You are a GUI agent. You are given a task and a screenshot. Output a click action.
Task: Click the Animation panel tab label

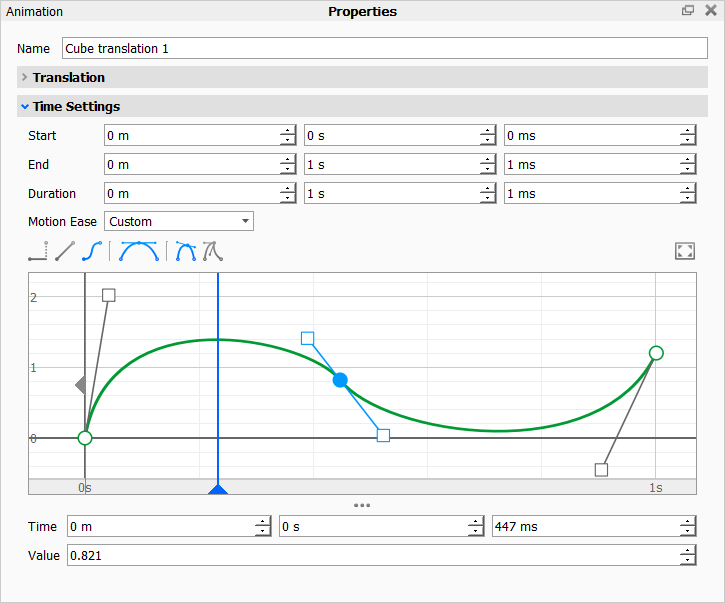click(35, 12)
